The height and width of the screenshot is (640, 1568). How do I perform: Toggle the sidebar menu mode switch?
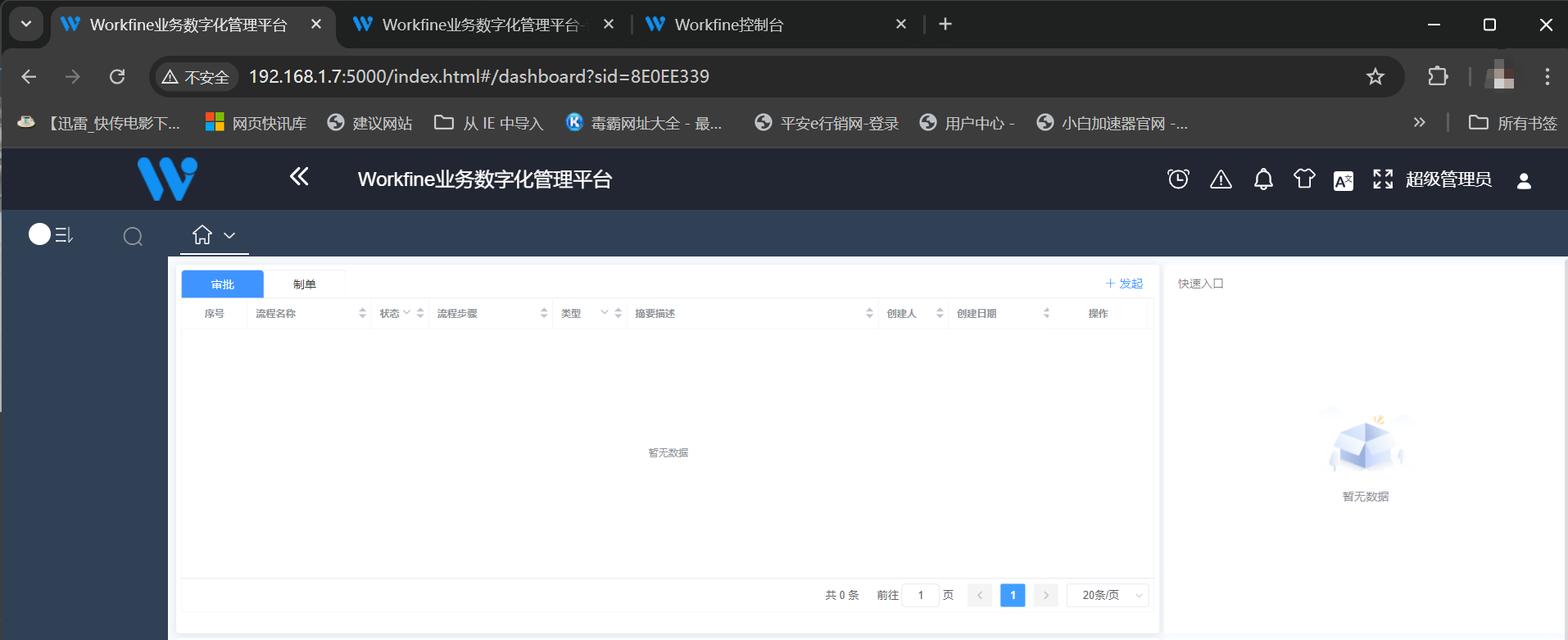51,235
